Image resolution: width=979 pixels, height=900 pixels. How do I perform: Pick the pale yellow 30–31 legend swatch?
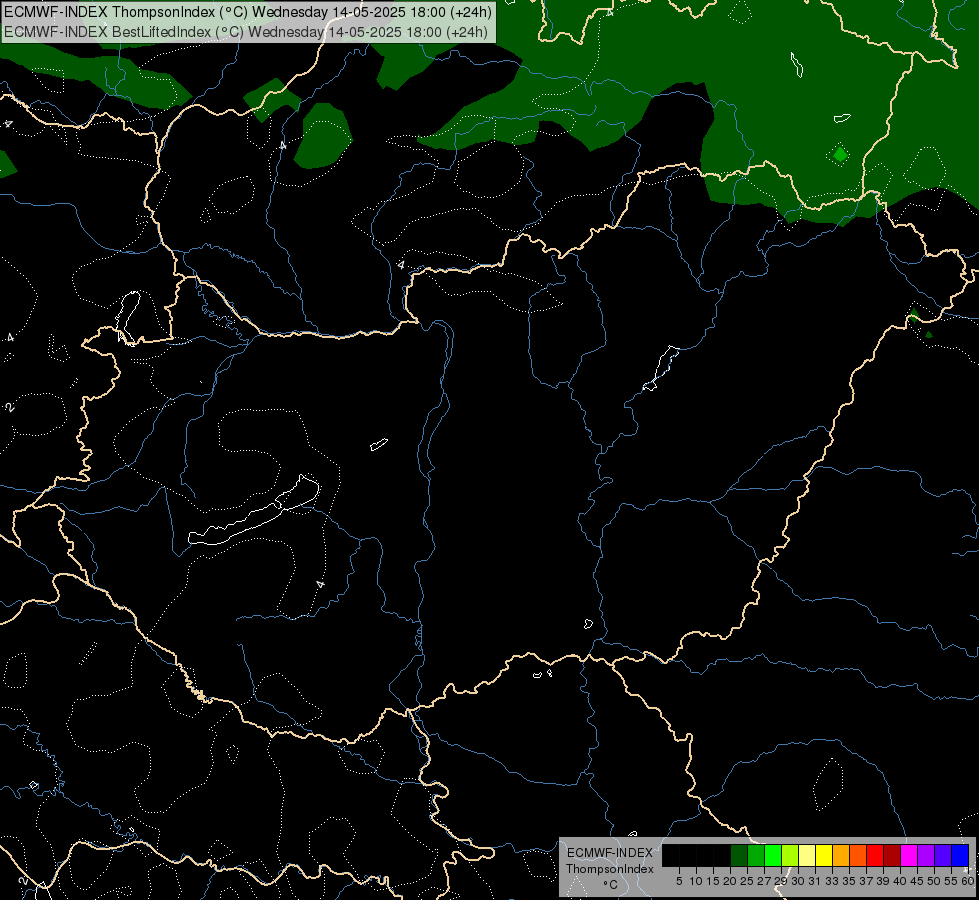coord(807,855)
